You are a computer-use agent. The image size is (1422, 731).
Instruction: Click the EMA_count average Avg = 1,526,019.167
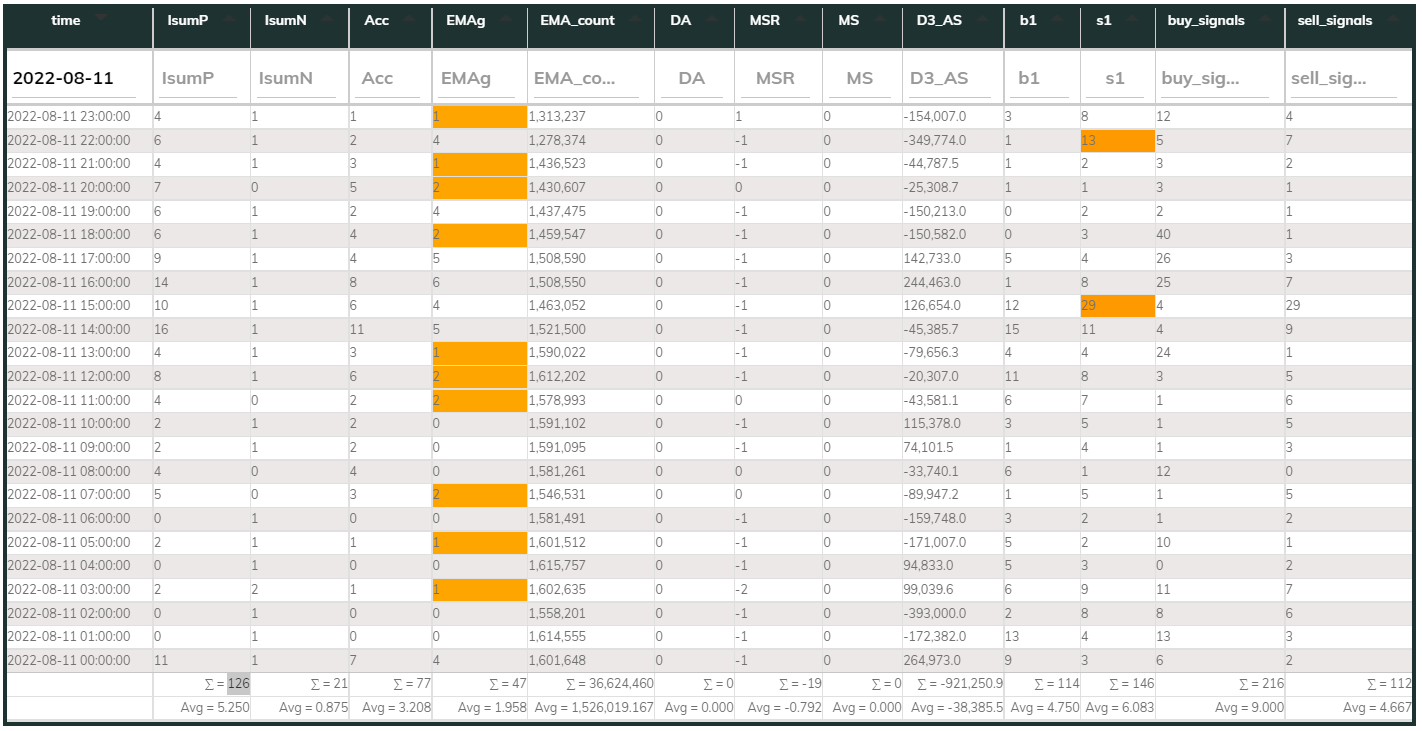(x=593, y=708)
